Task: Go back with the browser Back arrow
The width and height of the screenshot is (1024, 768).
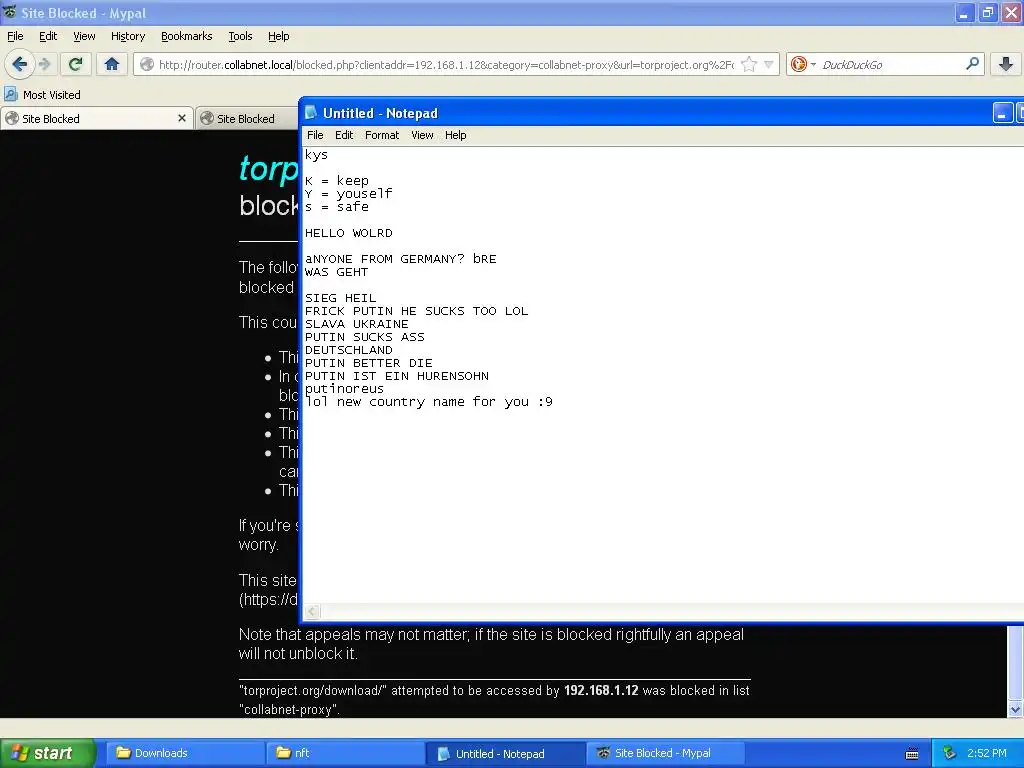Action: (x=19, y=64)
